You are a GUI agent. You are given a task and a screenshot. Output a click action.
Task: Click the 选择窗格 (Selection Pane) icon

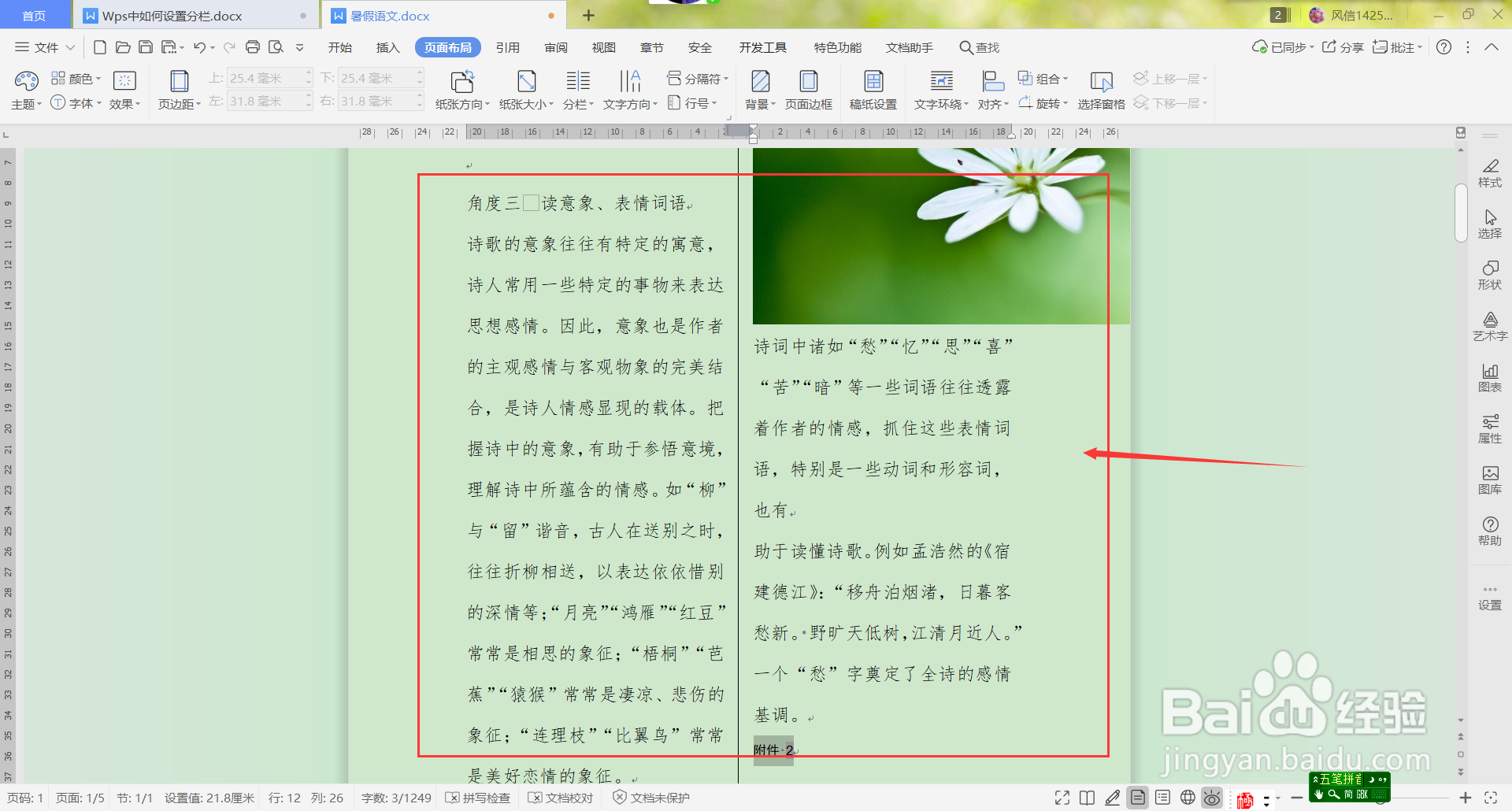point(1101,89)
